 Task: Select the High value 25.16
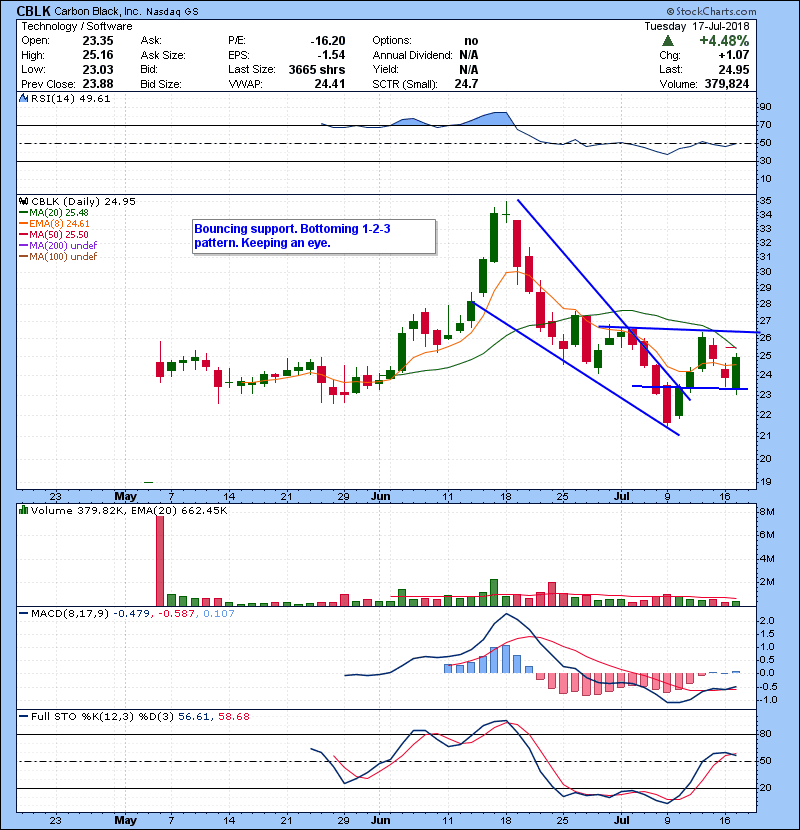[98, 55]
